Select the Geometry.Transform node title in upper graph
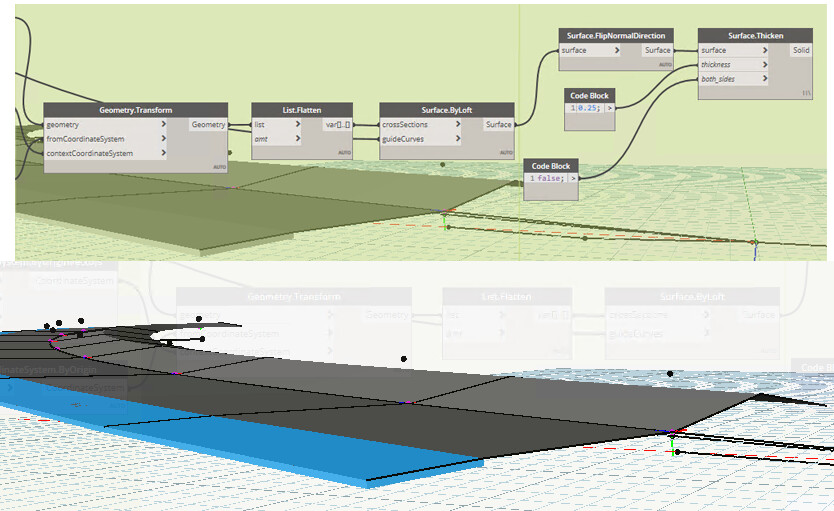The width and height of the screenshot is (834, 511). 136,110
